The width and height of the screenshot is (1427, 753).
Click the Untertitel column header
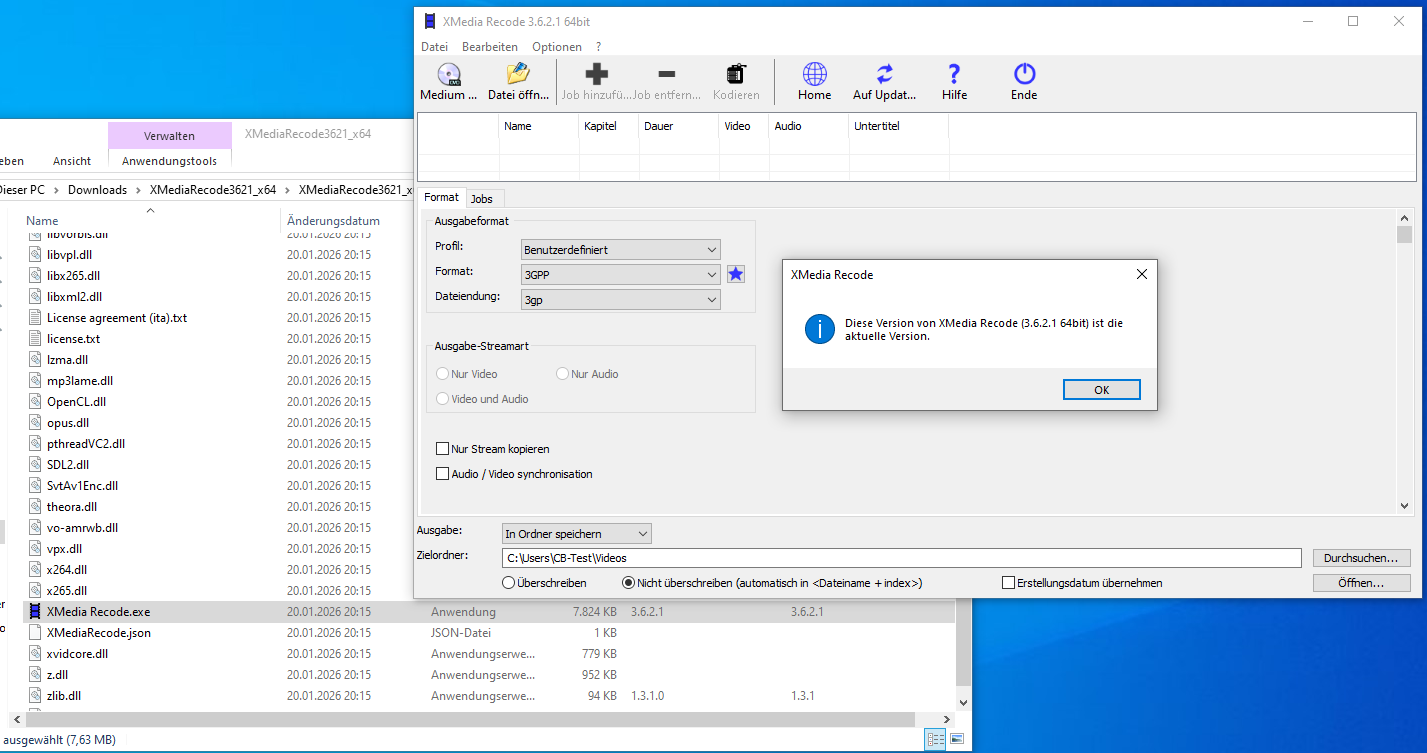click(877, 126)
